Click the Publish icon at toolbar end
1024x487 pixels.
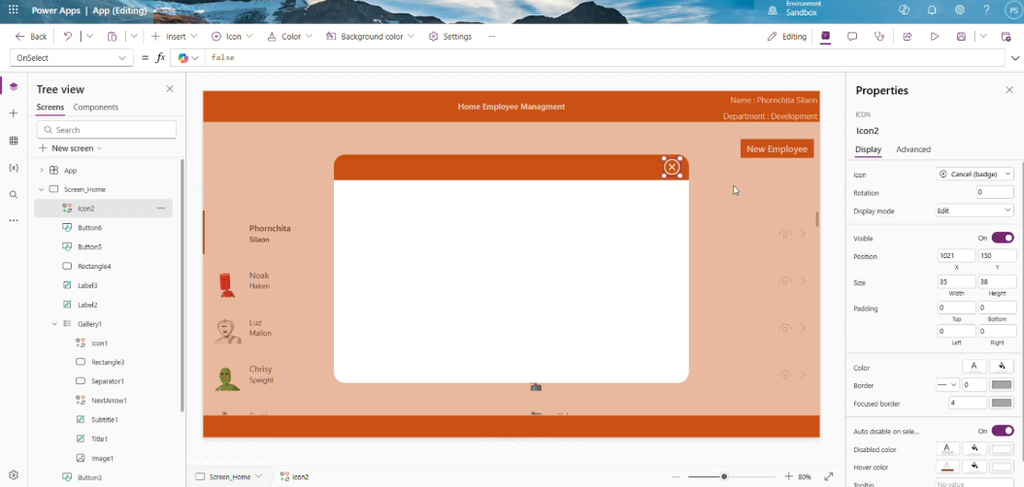[1006, 37]
